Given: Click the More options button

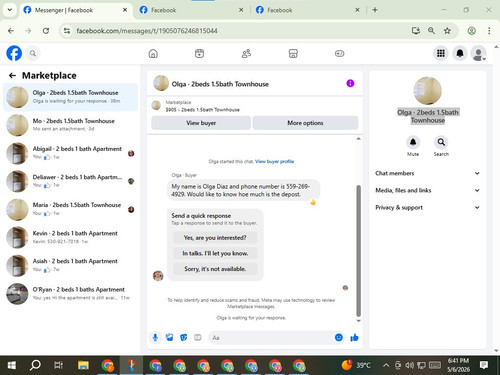Looking at the screenshot, I should pyautogui.click(x=305, y=123).
